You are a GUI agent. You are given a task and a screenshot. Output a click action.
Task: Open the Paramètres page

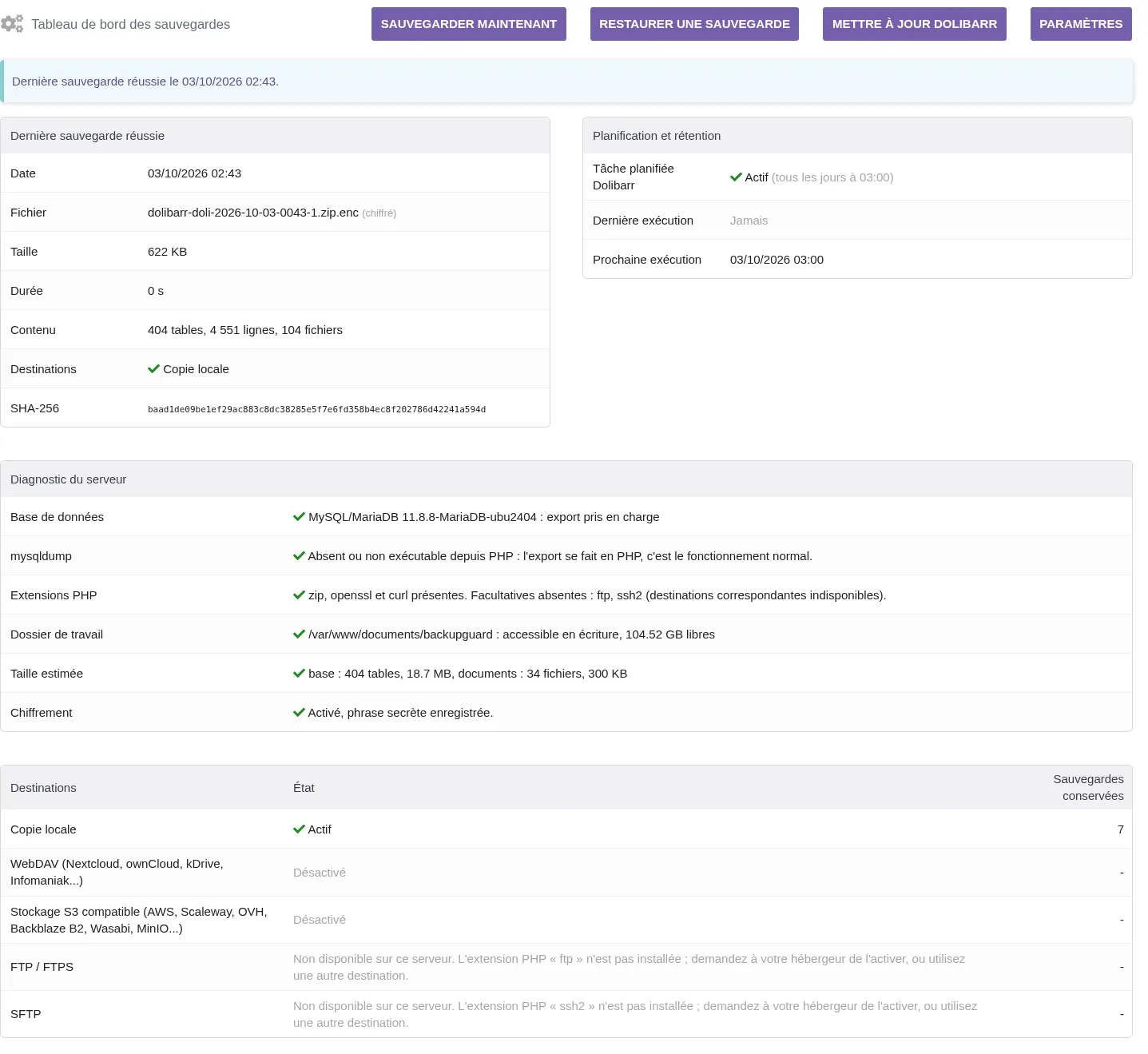[1081, 24]
